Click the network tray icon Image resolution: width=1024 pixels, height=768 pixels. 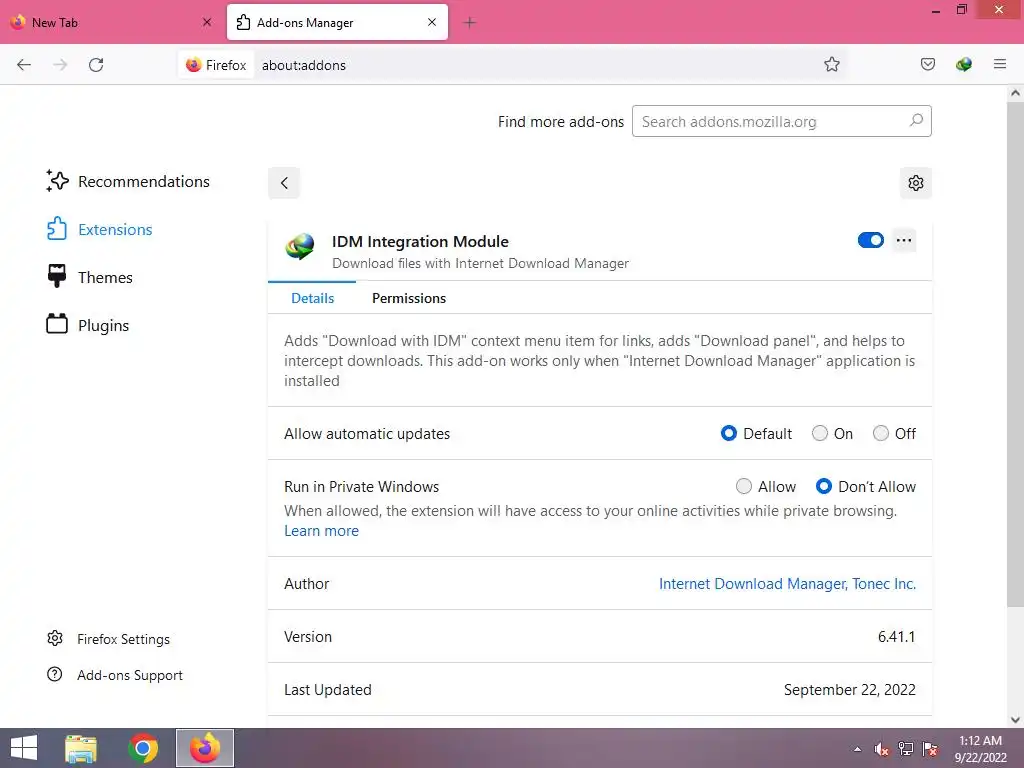click(906, 749)
